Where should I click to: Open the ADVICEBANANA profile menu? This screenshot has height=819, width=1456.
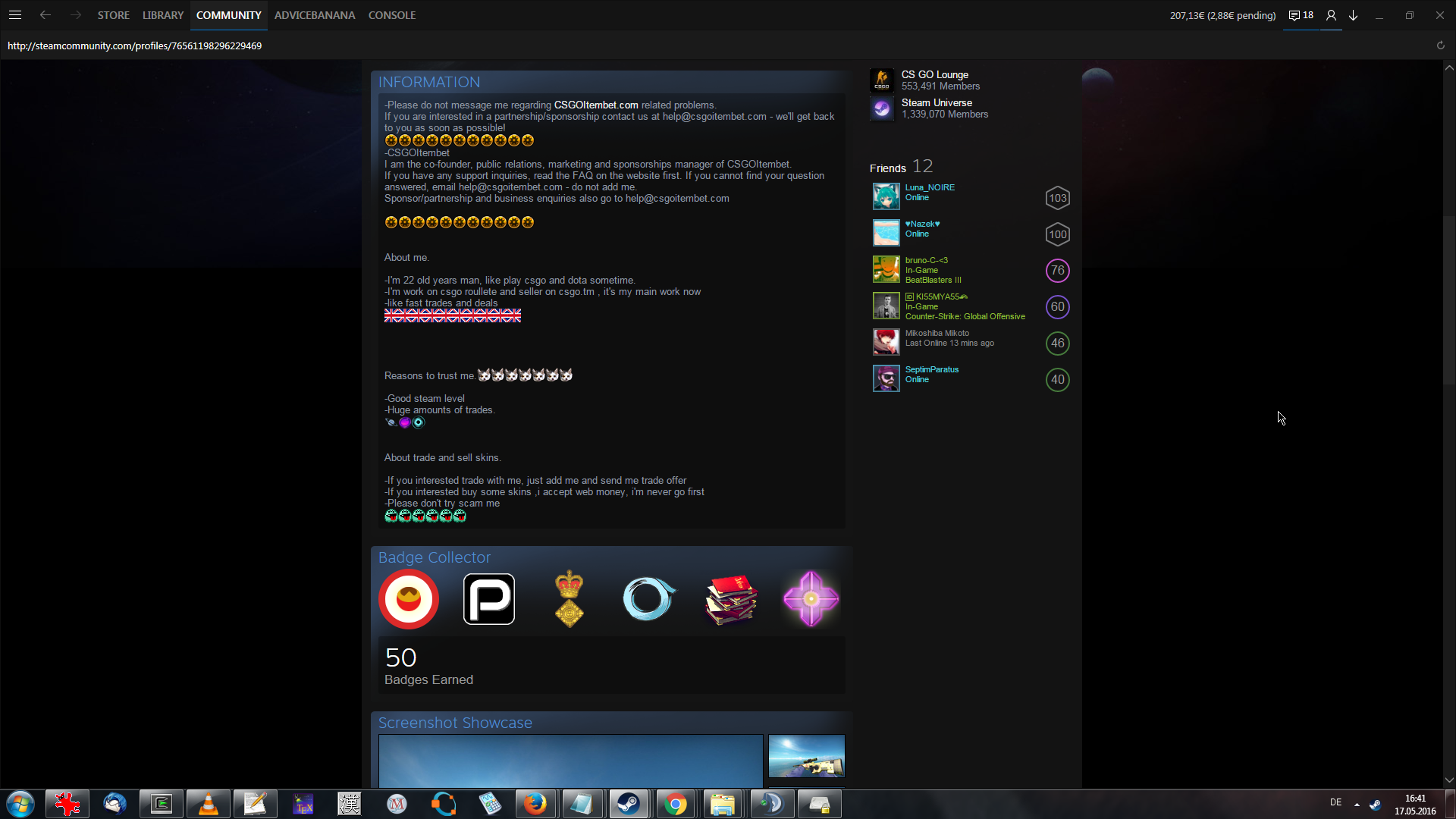pyautogui.click(x=315, y=15)
